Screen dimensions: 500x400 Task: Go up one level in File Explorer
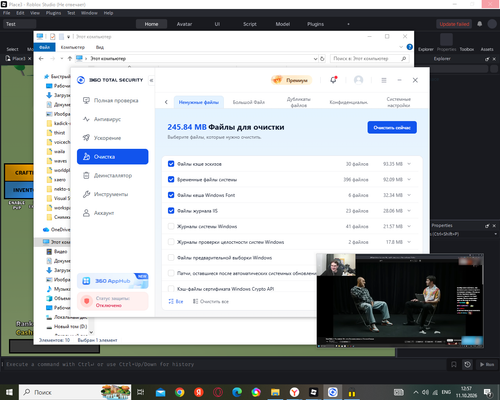70,59
